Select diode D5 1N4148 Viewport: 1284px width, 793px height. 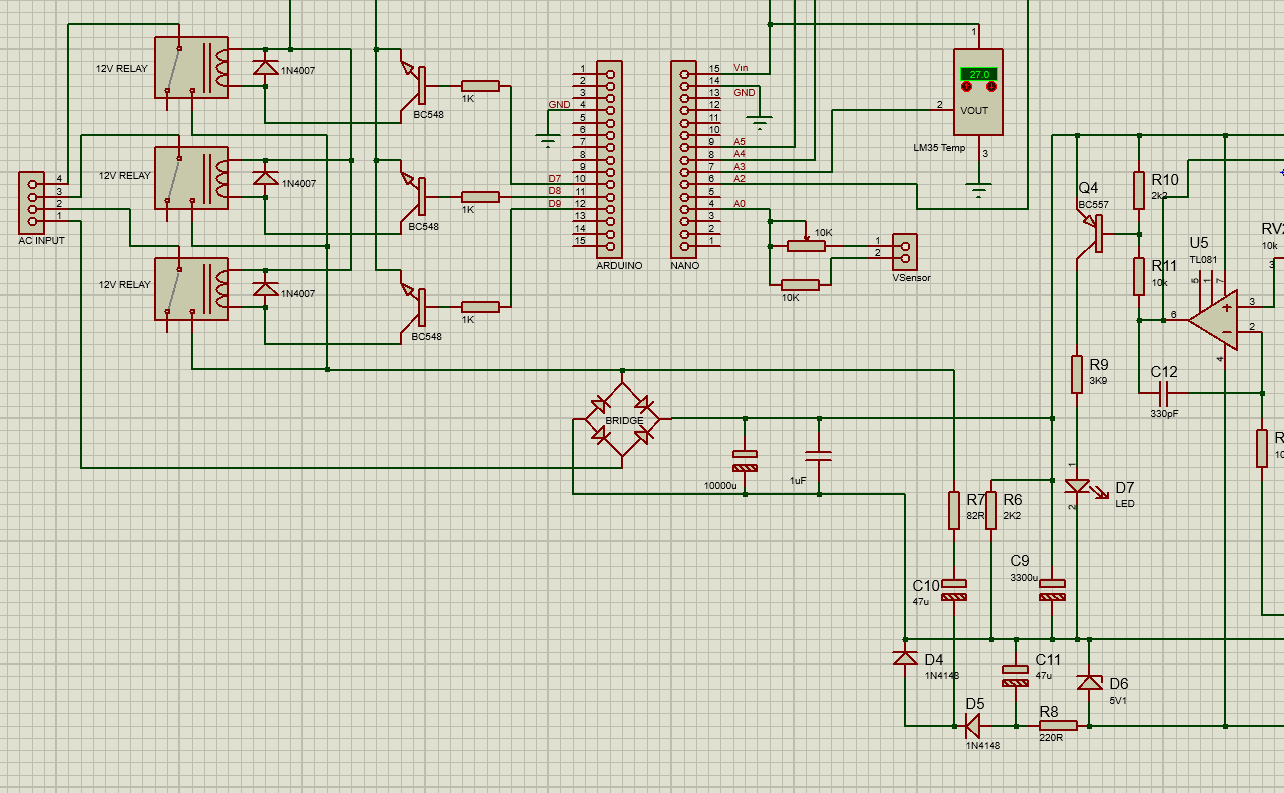click(973, 725)
